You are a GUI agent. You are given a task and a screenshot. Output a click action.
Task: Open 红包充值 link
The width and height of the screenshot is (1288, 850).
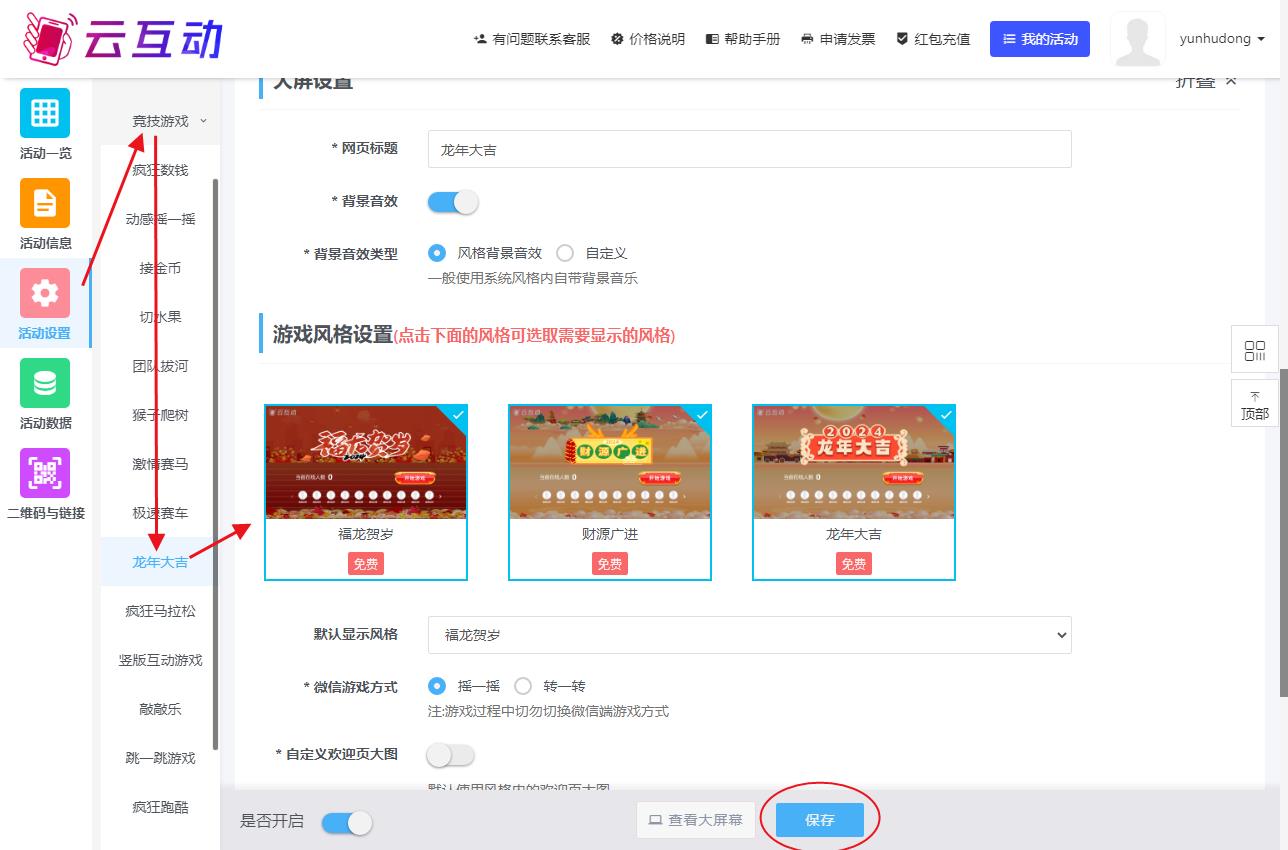(x=933, y=39)
